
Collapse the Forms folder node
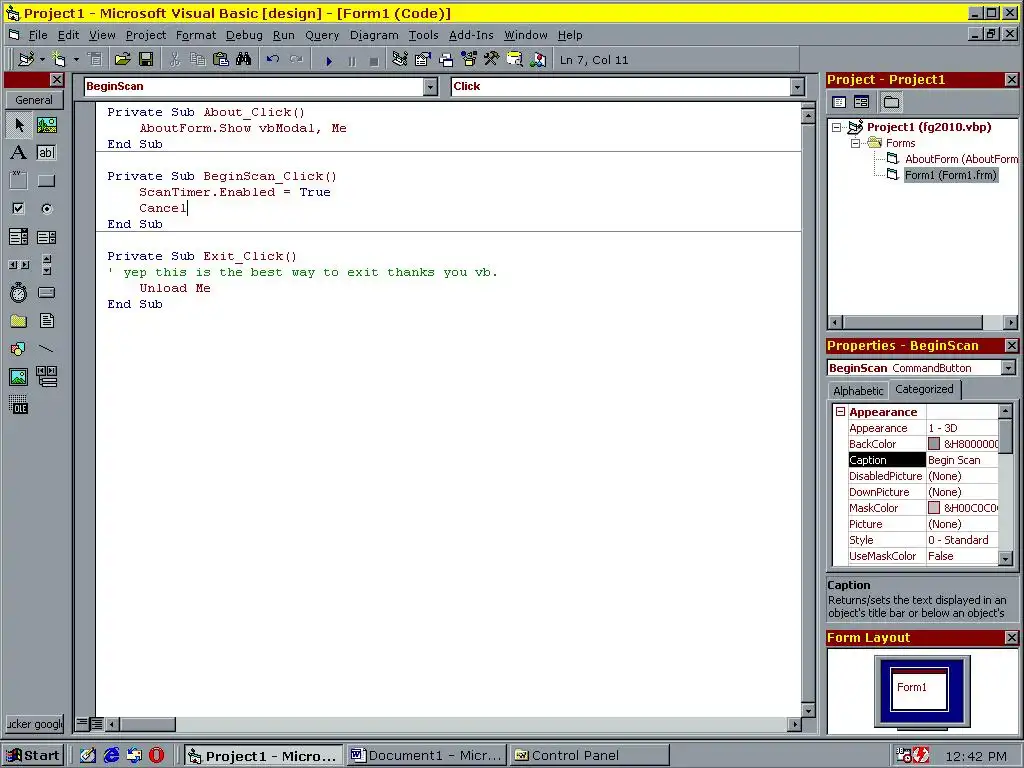856,143
